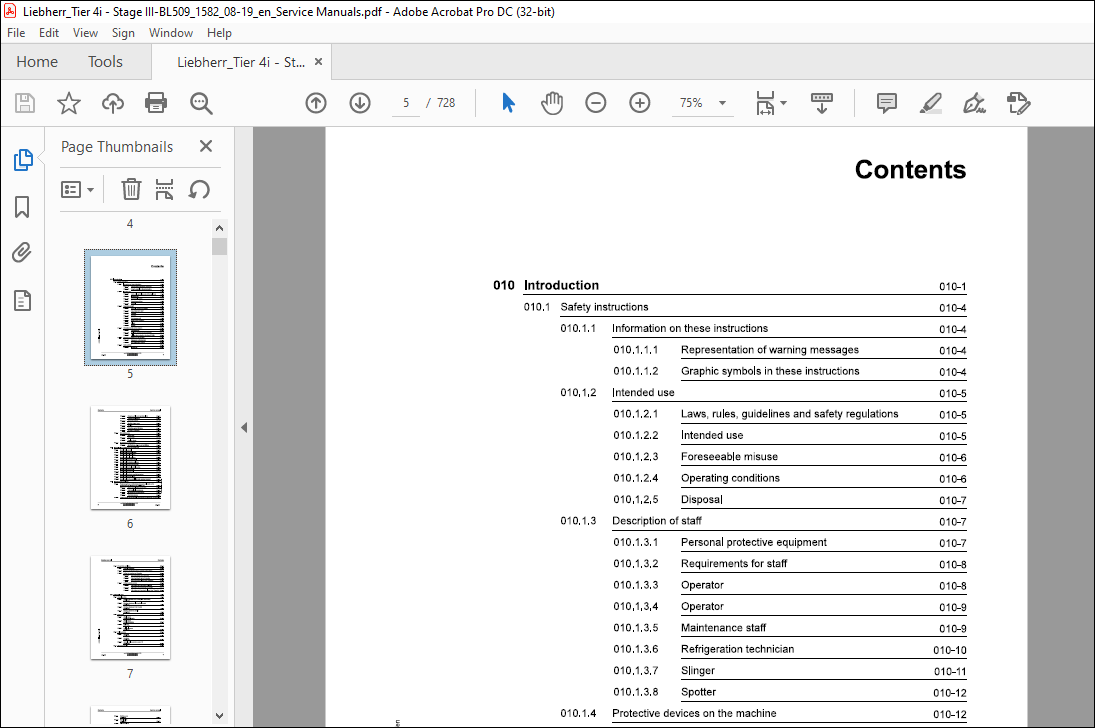Select the page 7 thumbnail
This screenshot has width=1095, height=728.
point(131,608)
